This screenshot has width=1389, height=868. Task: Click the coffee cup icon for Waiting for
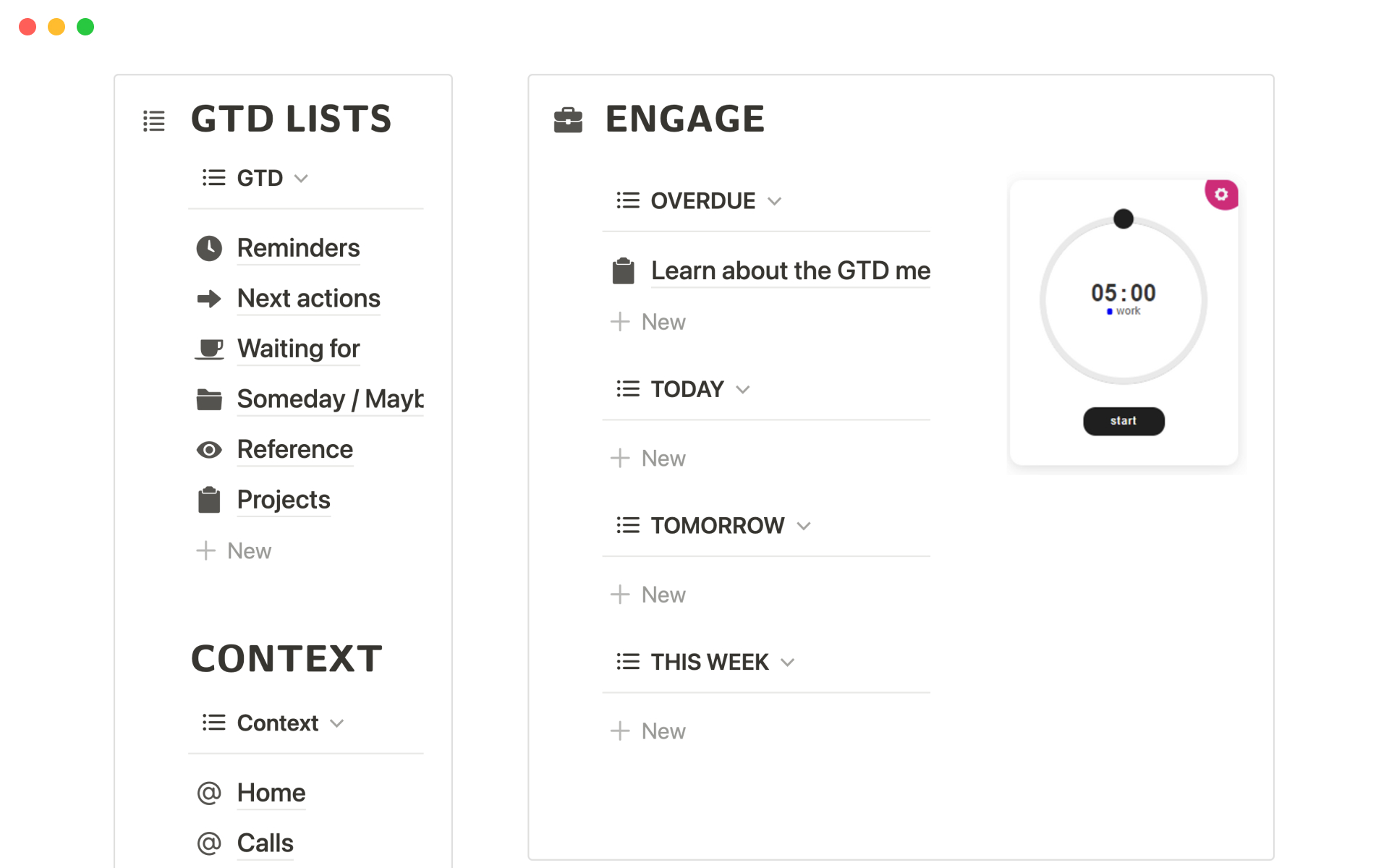tap(209, 349)
